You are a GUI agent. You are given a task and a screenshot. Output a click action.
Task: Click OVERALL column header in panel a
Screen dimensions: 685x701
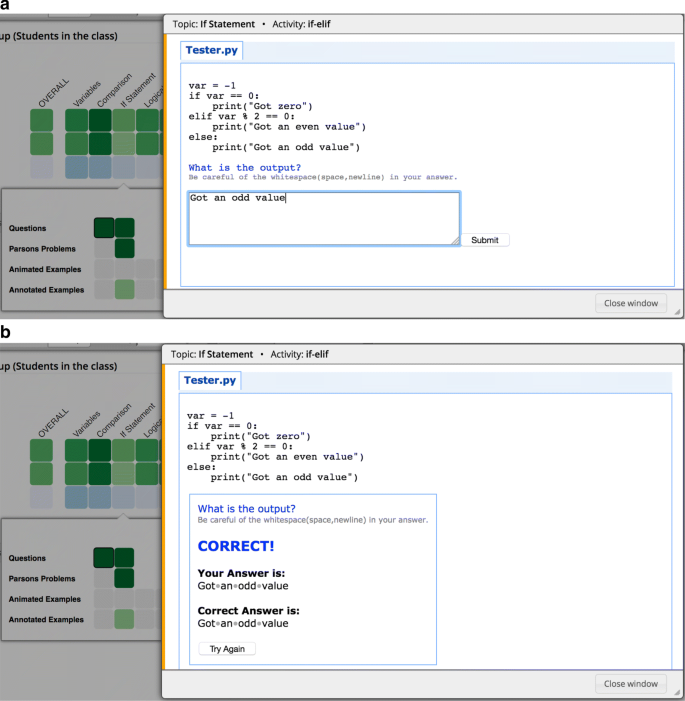(53, 93)
